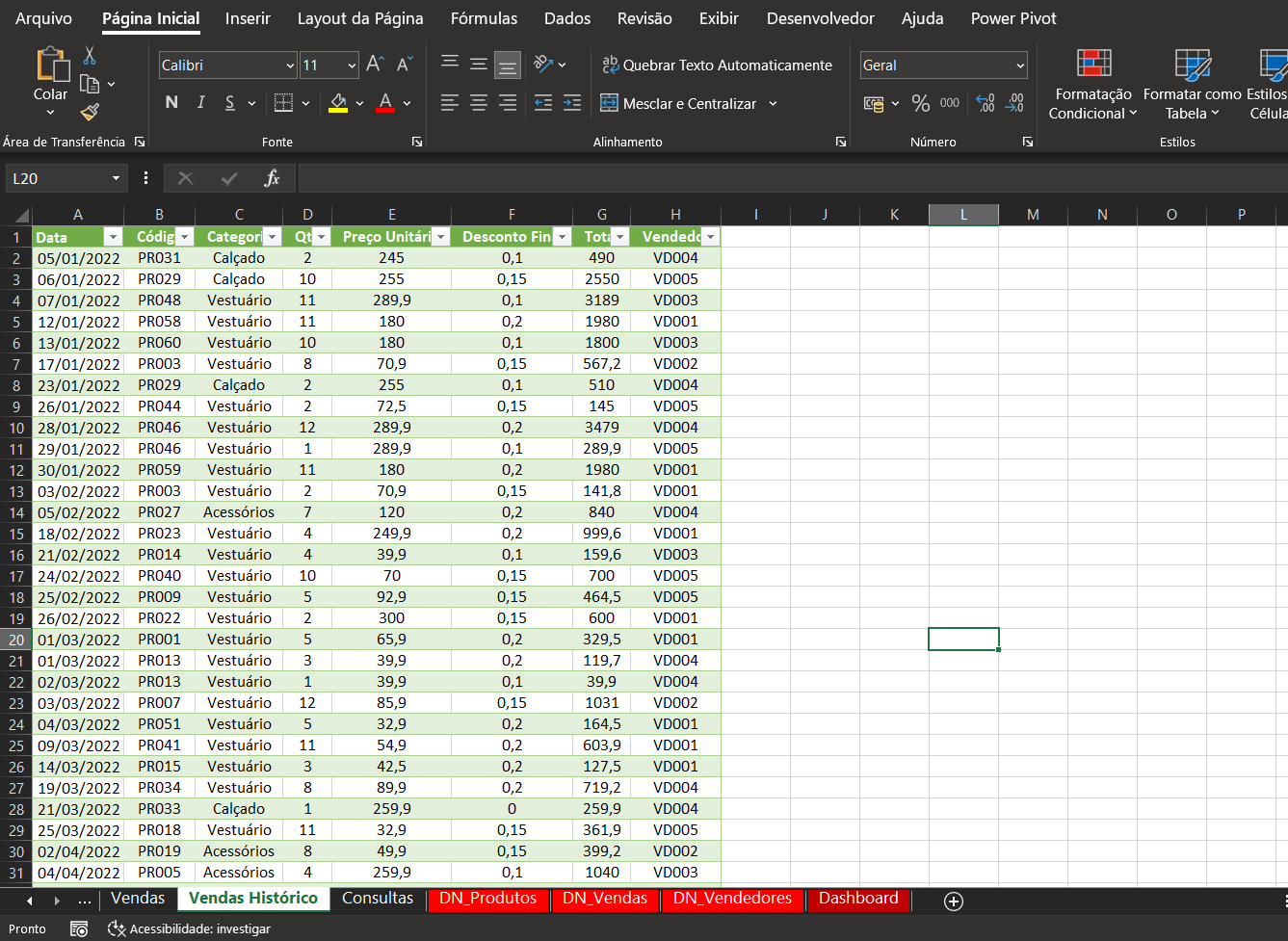The width and height of the screenshot is (1288, 941).
Task: Click into the formula bar
Action: tap(792, 178)
